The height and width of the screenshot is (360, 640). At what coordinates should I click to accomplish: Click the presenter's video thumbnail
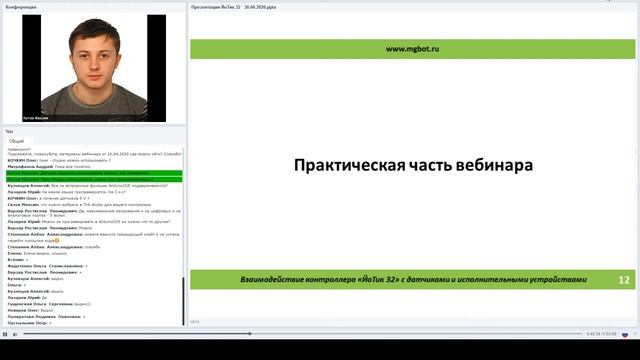(x=94, y=68)
